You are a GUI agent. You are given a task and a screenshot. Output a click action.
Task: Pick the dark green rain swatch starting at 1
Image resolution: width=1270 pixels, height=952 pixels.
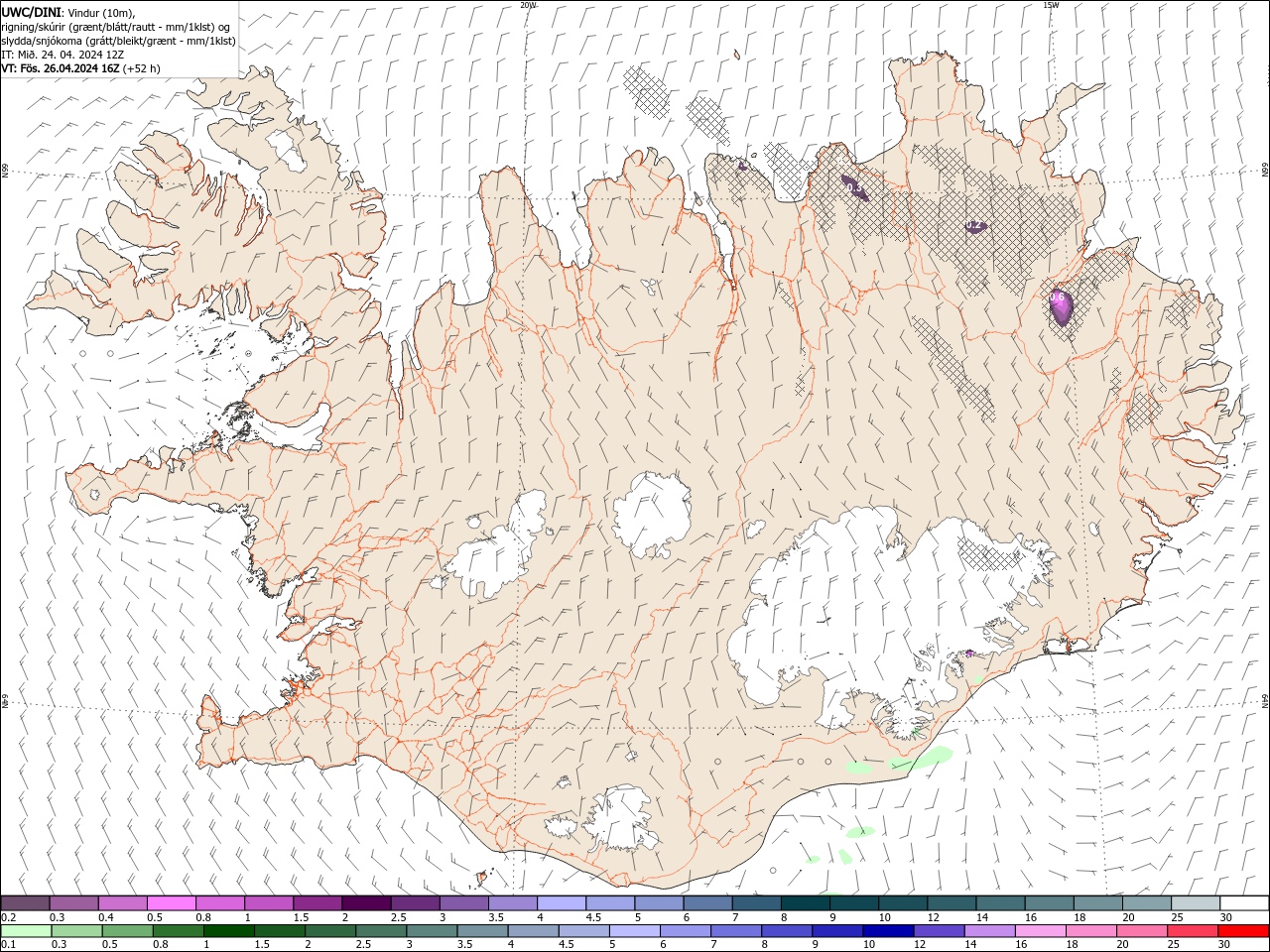(228, 931)
